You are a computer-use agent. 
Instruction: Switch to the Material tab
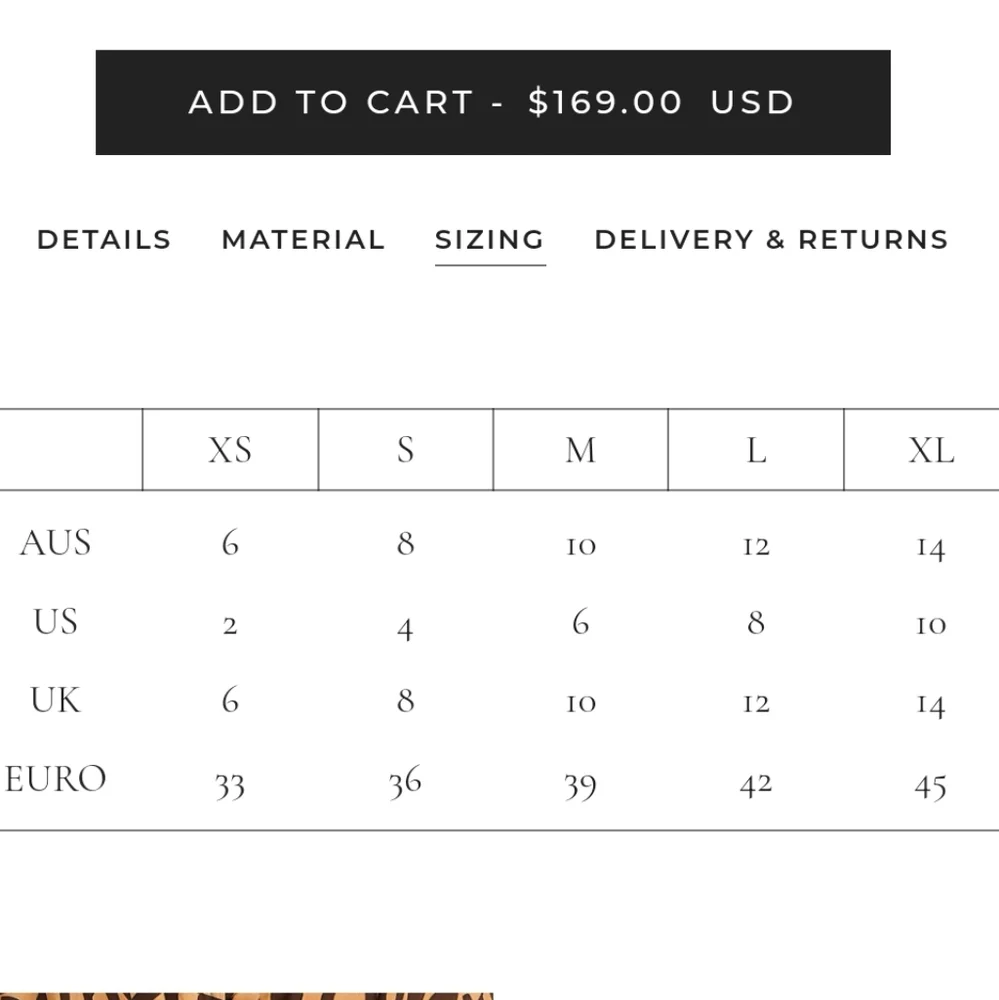coord(303,240)
